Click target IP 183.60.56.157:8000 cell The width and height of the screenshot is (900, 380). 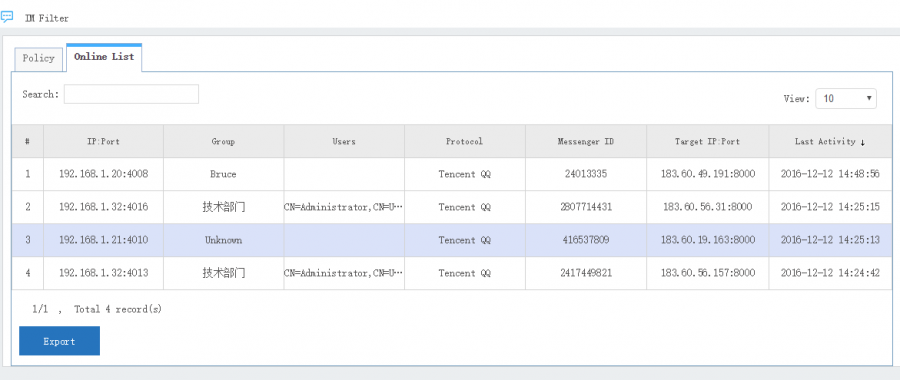click(708, 273)
